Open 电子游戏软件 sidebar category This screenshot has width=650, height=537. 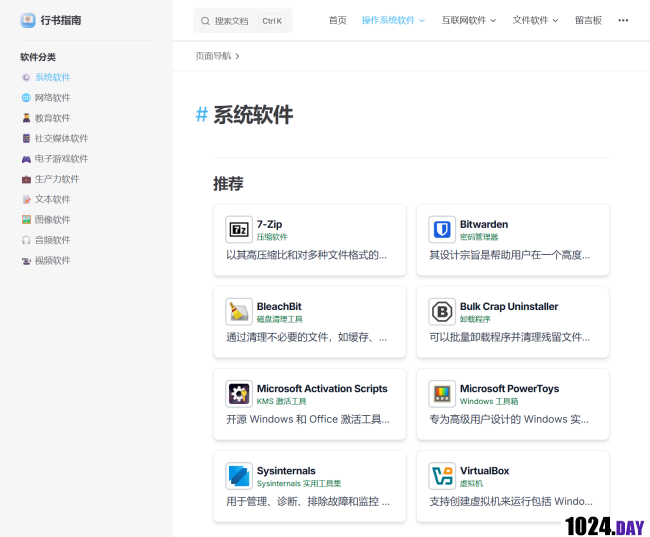[61, 159]
